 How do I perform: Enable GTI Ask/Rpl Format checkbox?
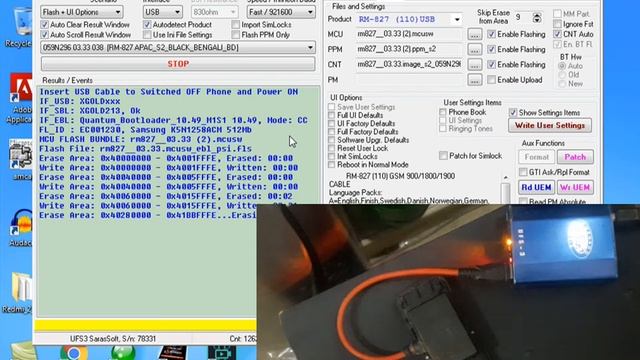pos(523,172)
